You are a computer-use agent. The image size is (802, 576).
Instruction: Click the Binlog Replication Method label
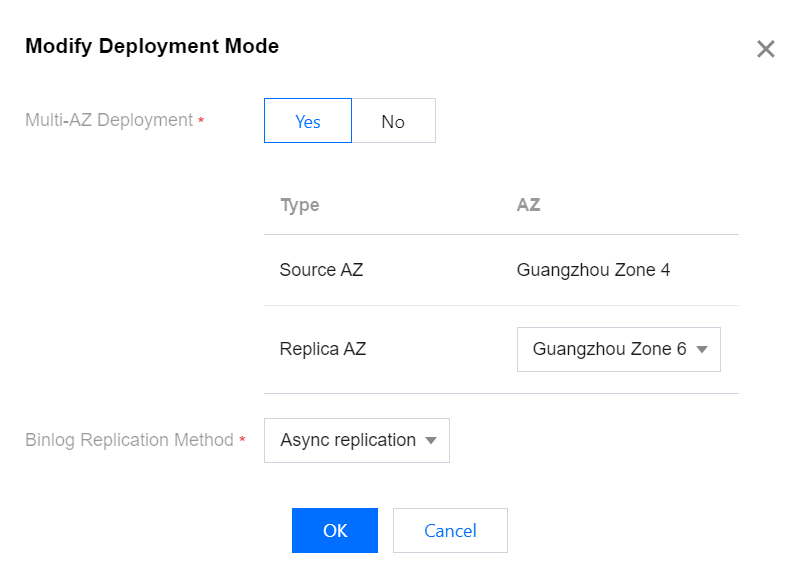click(129, 440)
